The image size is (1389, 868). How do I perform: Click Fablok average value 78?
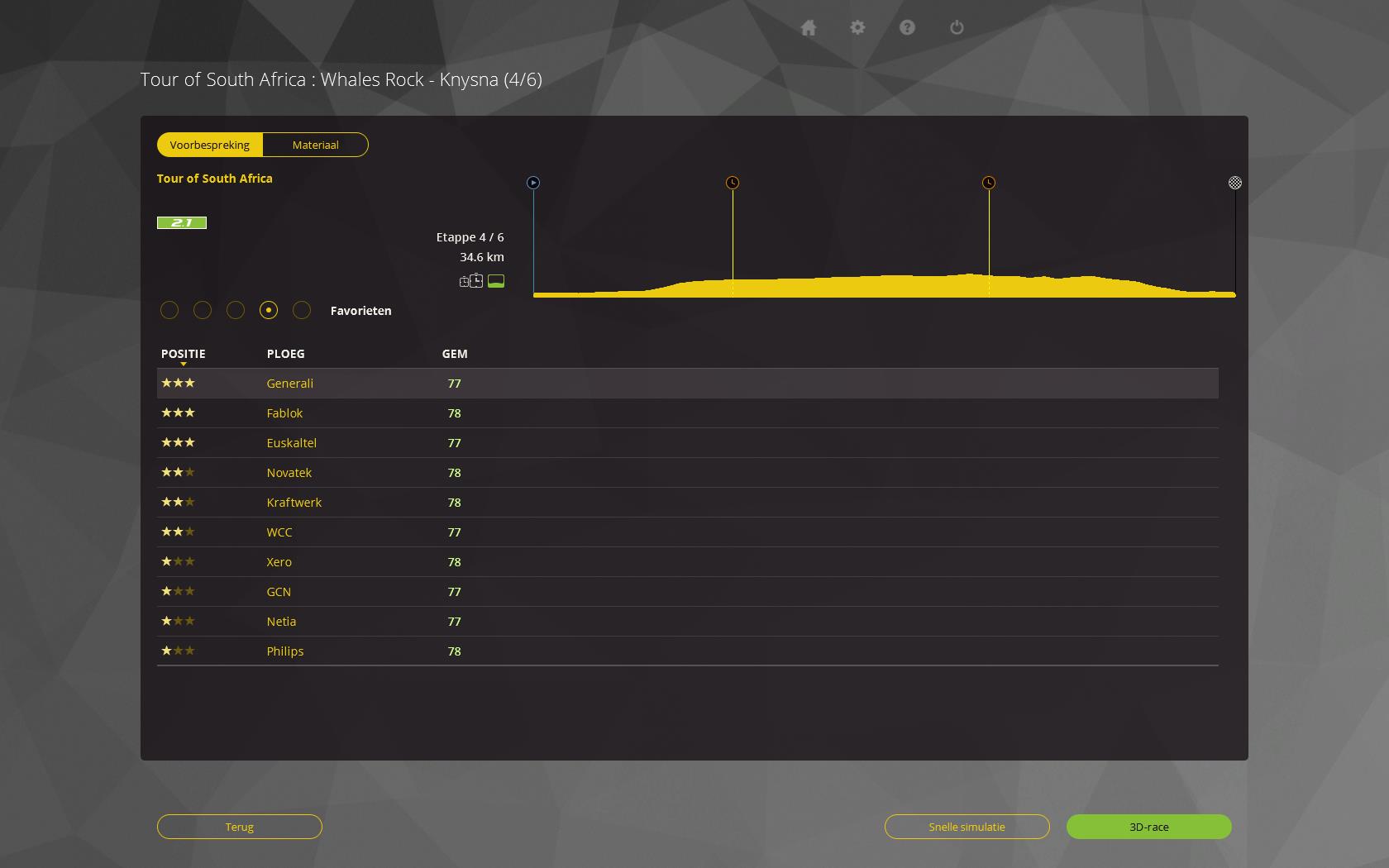(455, 413)
